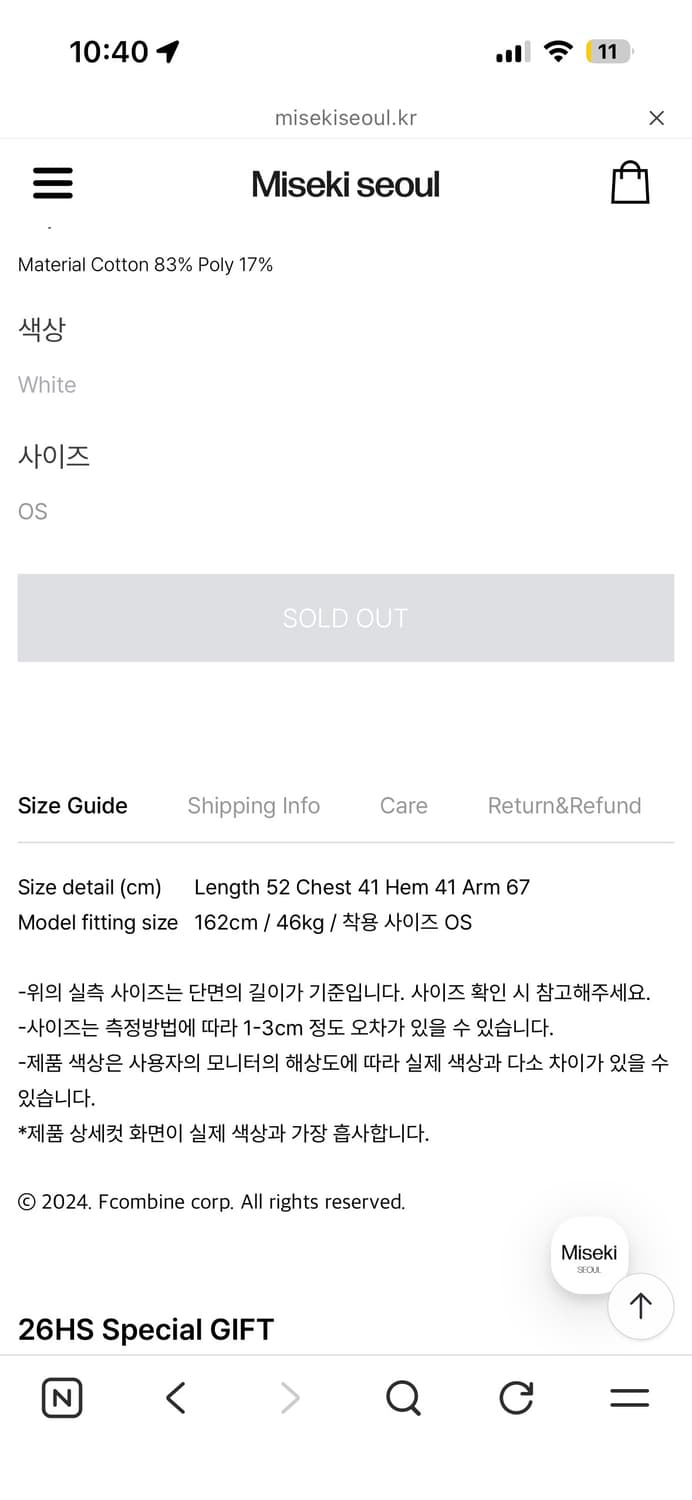The height and width of the screenshot is (1500, 692).
Task: Tap the SOLD OUT button
Action: point(345,617)
